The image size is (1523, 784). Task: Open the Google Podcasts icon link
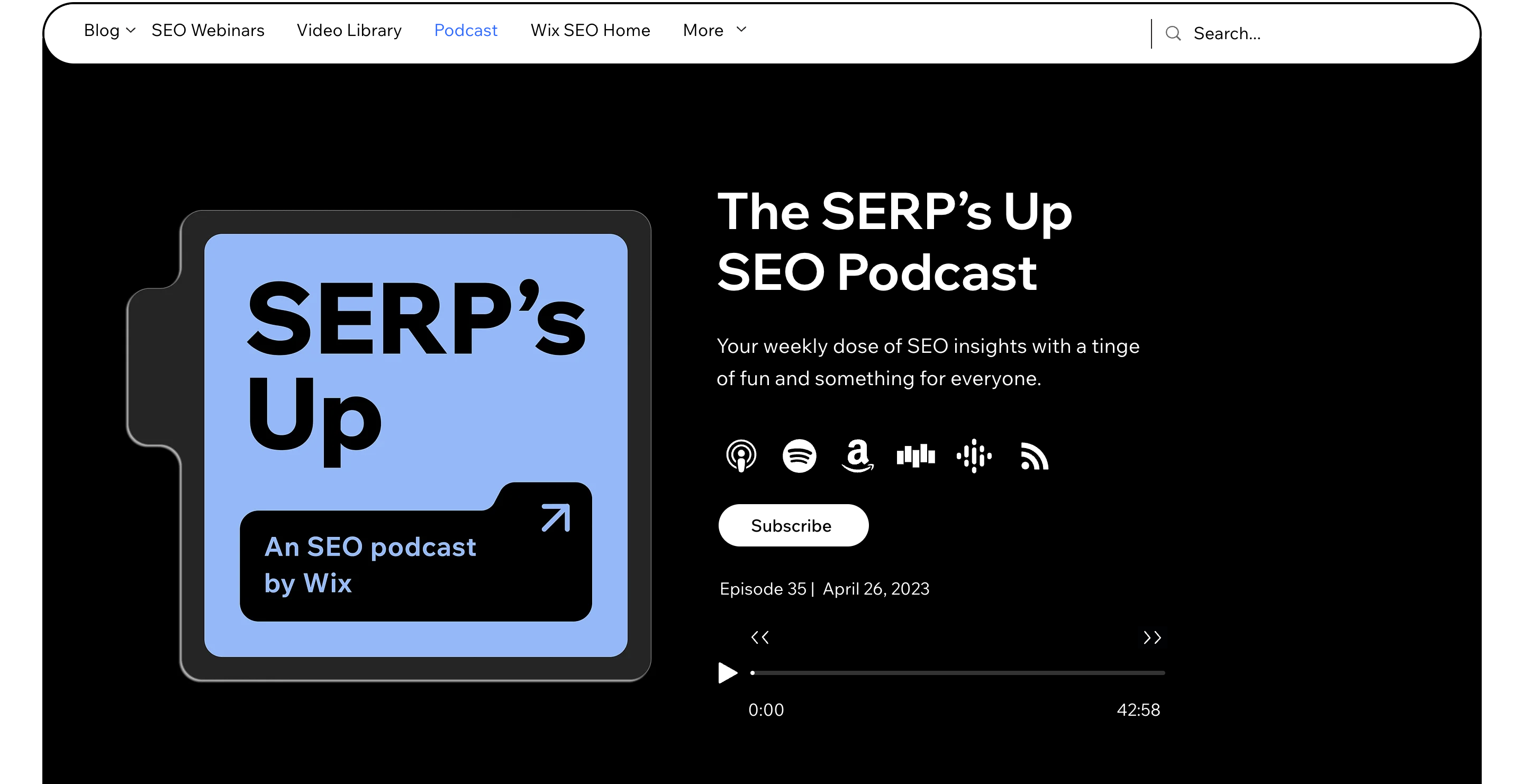tap(974, 456)
